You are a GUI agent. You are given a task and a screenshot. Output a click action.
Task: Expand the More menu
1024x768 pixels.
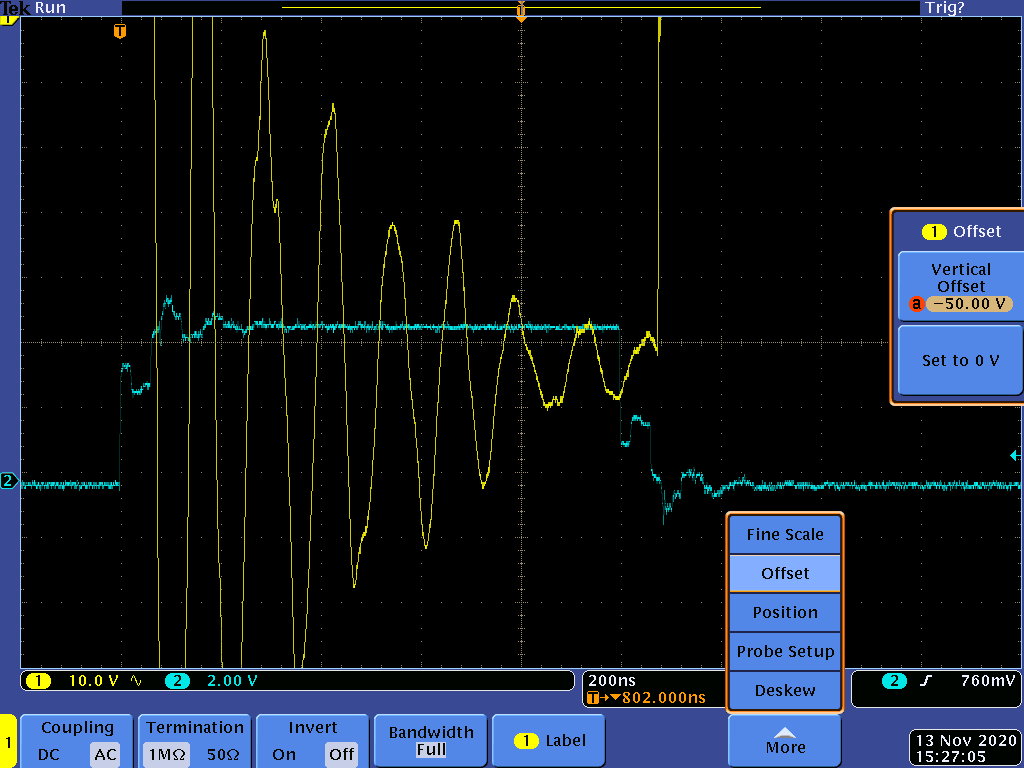[x=785, y=740]
